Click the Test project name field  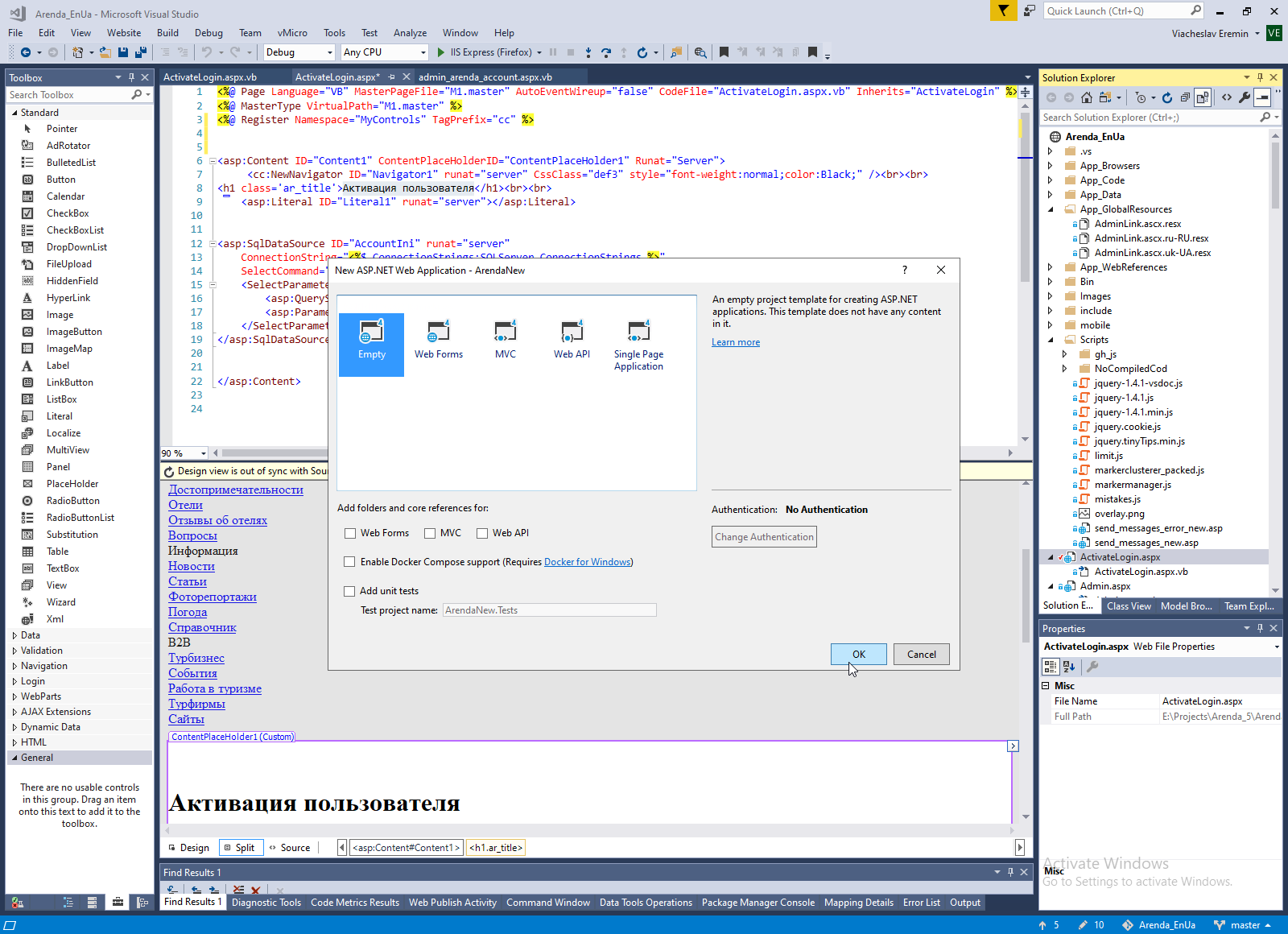click(549, 610)
